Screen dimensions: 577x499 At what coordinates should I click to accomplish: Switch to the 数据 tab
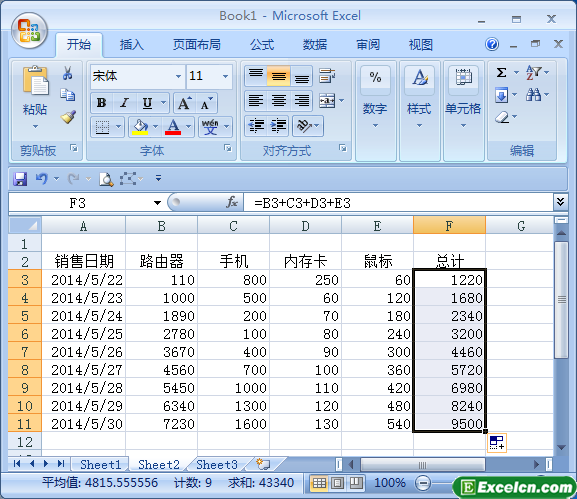point(315,45)
